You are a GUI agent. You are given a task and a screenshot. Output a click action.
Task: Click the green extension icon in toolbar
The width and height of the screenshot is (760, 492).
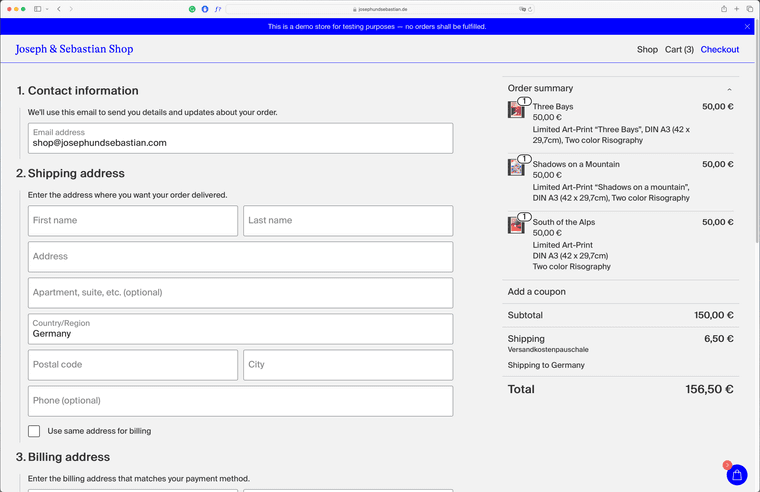click(193, 9)
